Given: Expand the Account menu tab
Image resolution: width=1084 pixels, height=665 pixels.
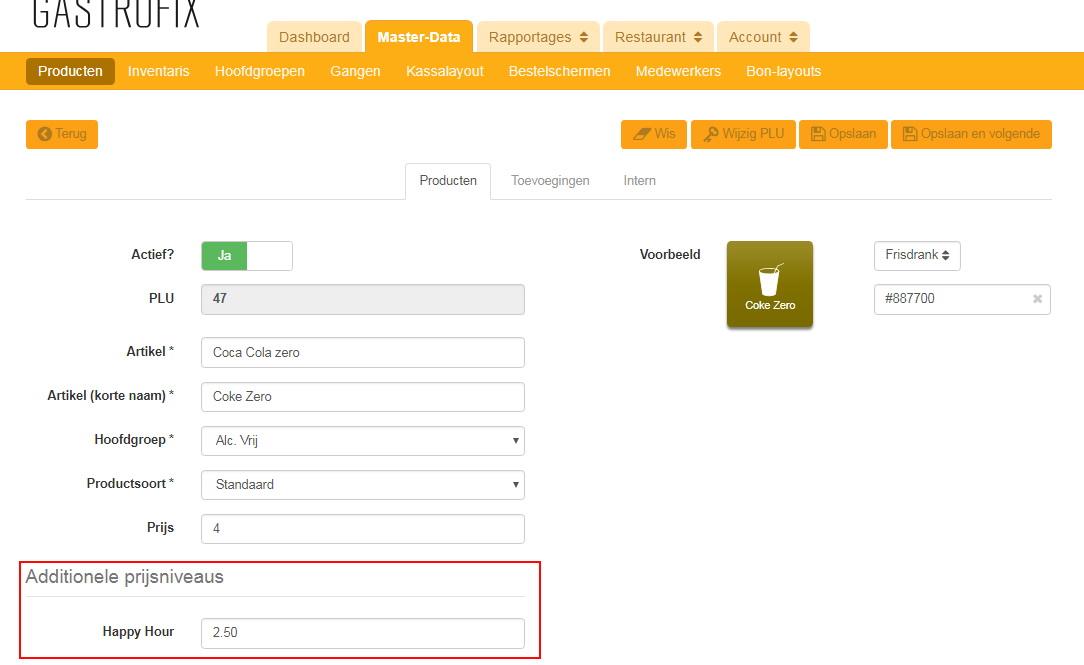Looking at the screenshot, I should (762, 37).
